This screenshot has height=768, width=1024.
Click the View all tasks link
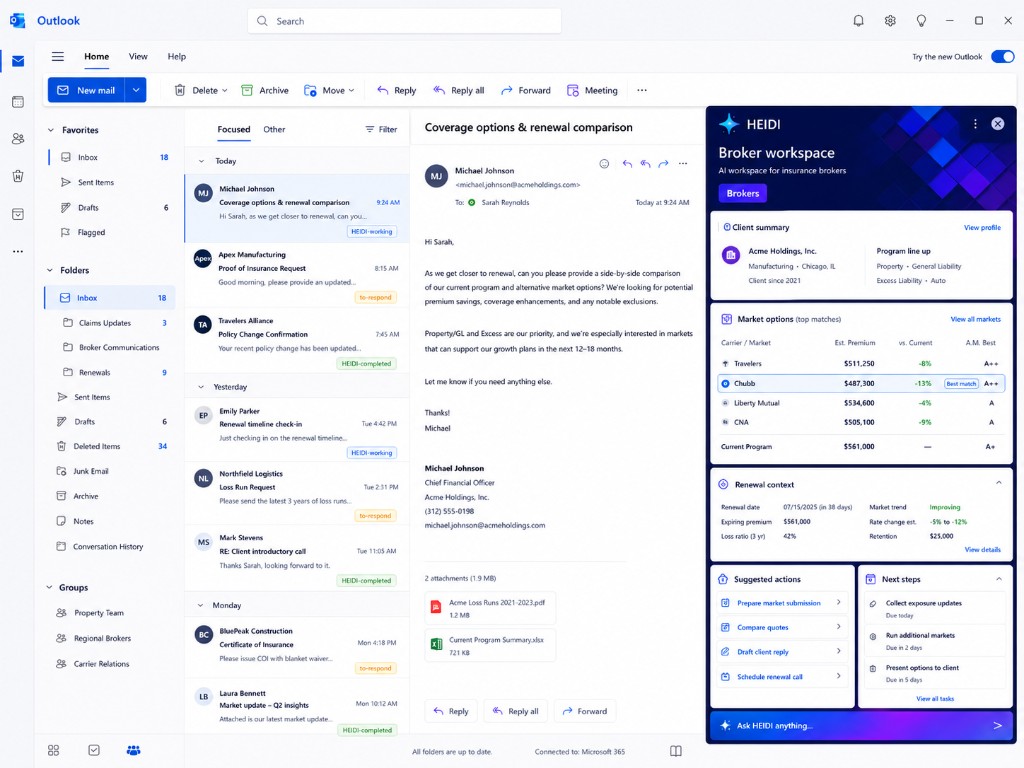935,699
